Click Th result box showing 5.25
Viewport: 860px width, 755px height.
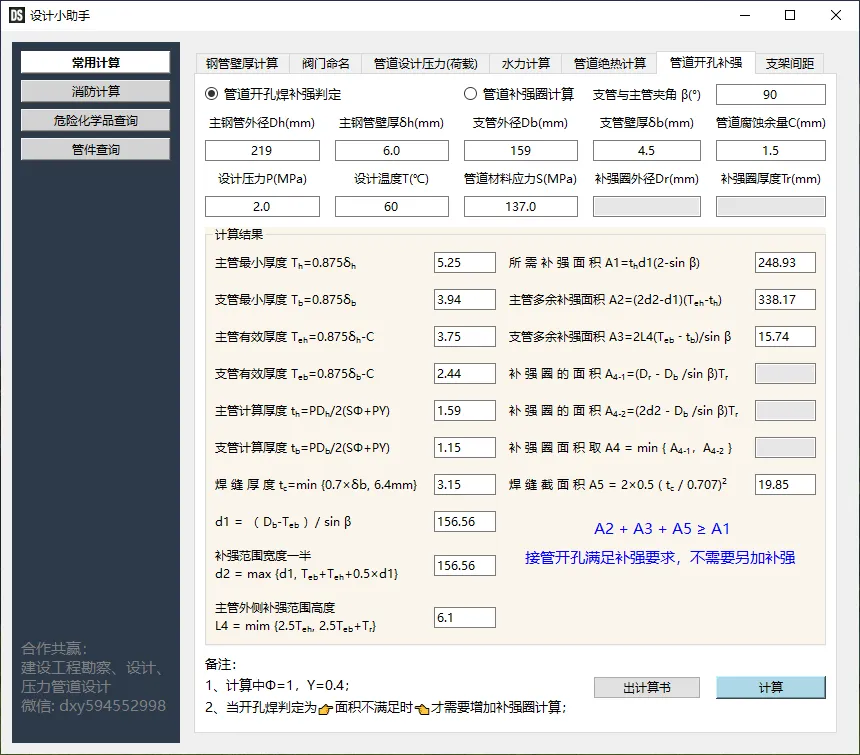(x=465, y=263)
